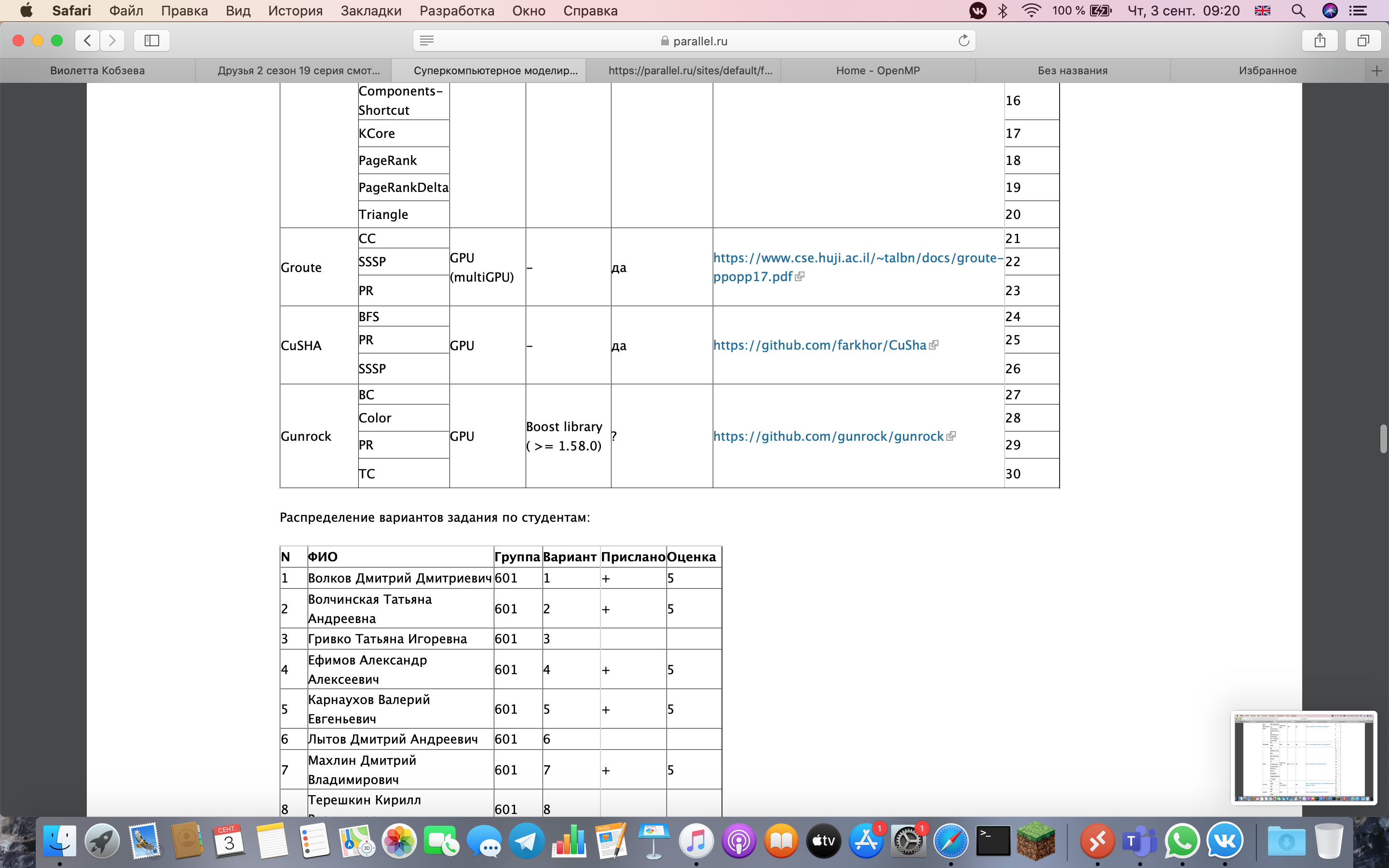Open Numbers in the Dock
1389x868 pixels.
pyautogui.click(x=569, y=841)
